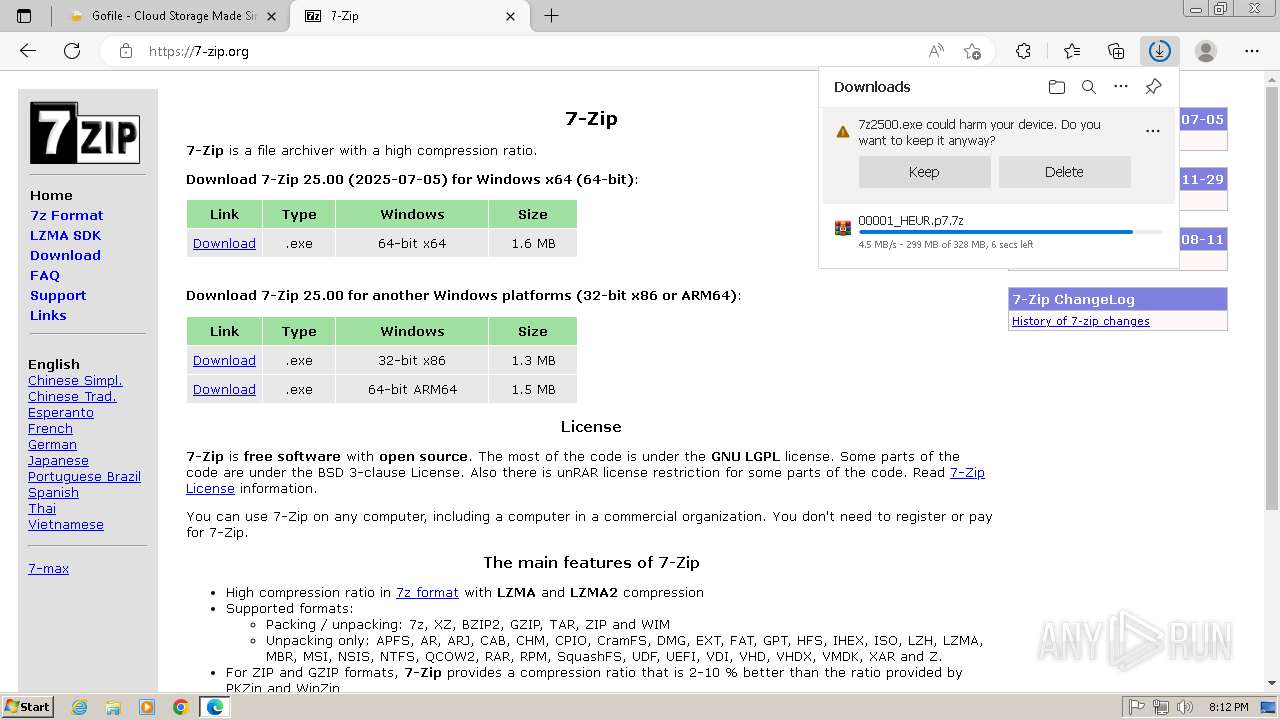This screenshot has width=1280, height=720.
Task: Open the Links sidebar entry
Action: point(48,315)
